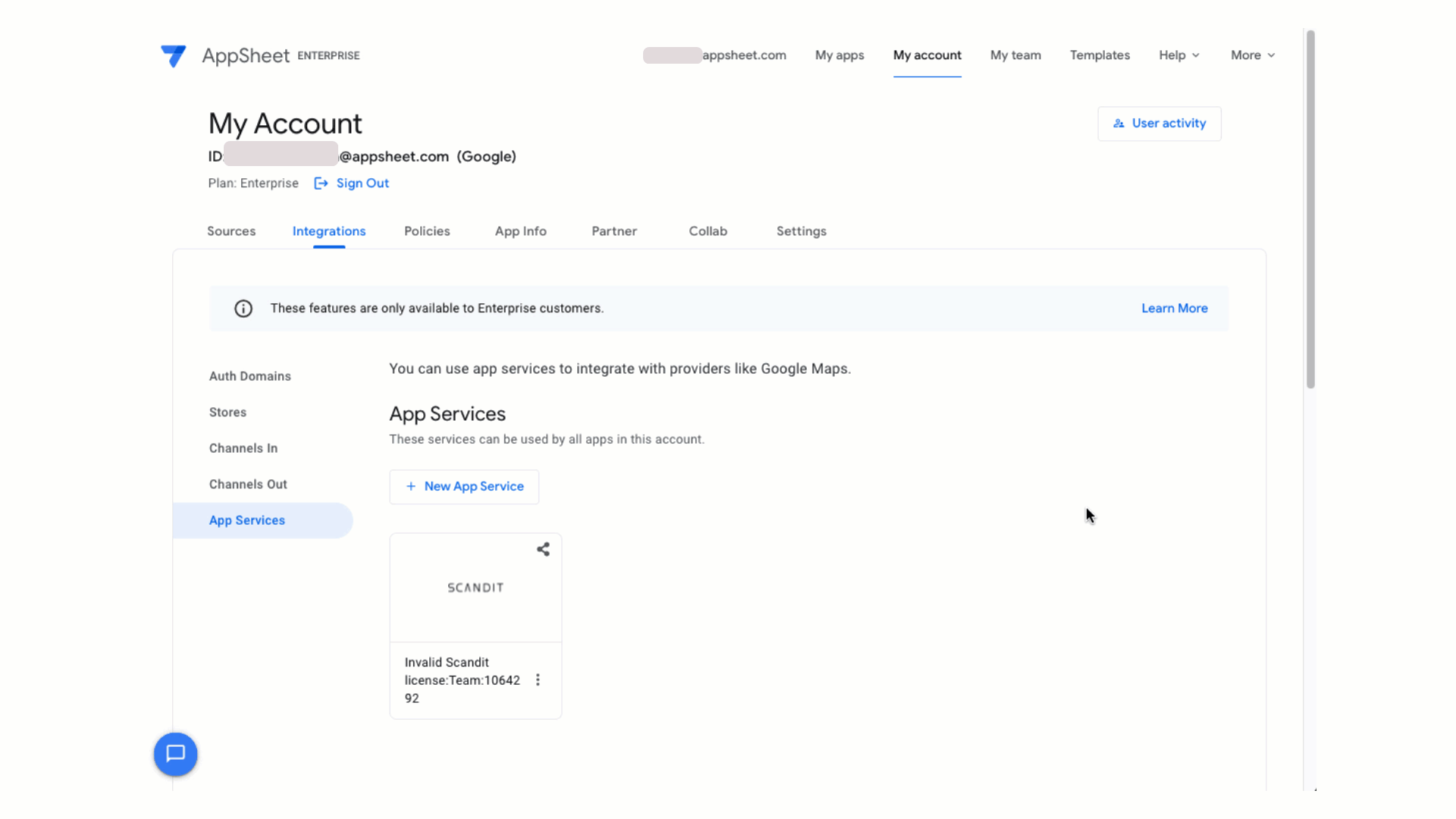Select Auth Domains in sidebar
Screen dimensions: 1456x819
[250, 376]
